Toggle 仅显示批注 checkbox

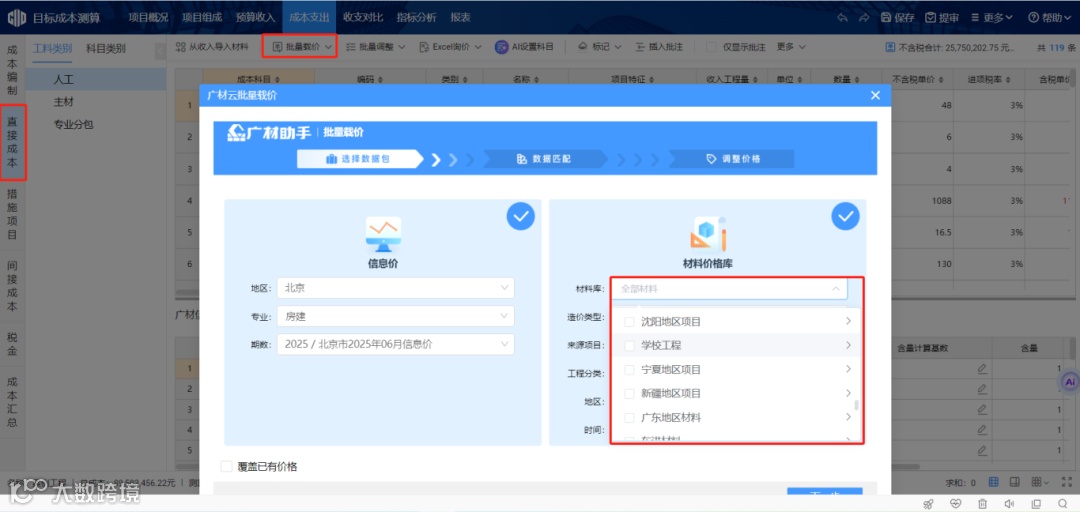pos(712,47)
